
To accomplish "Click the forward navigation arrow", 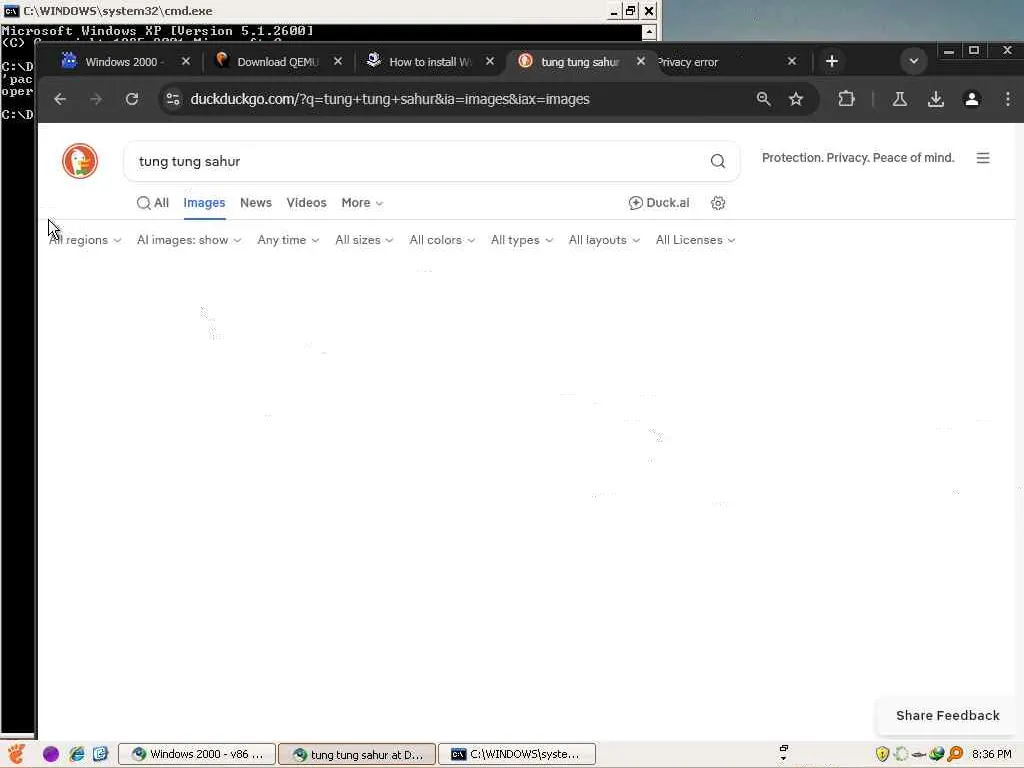I will coord(95,99).
